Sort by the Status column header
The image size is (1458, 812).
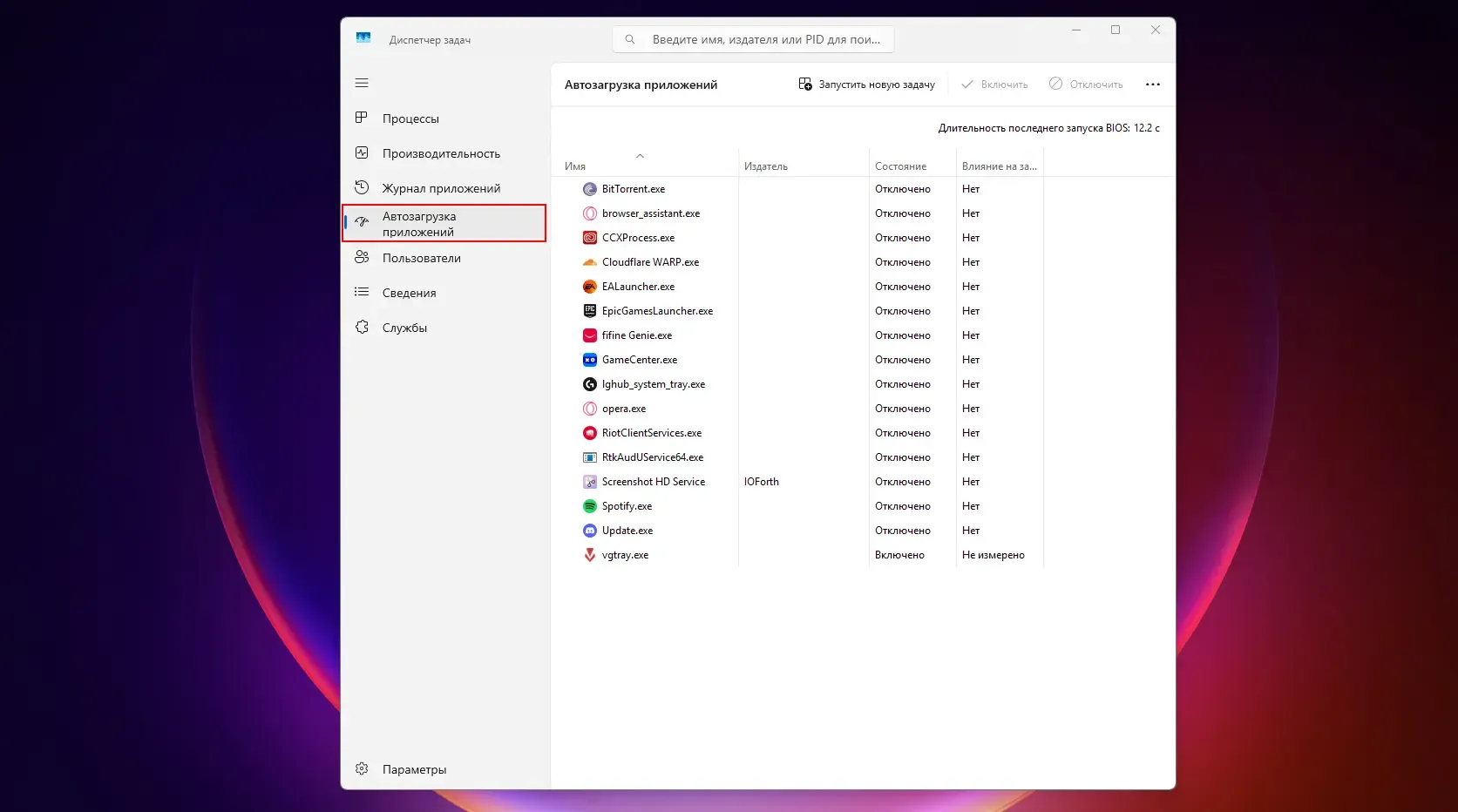(900, 166)
